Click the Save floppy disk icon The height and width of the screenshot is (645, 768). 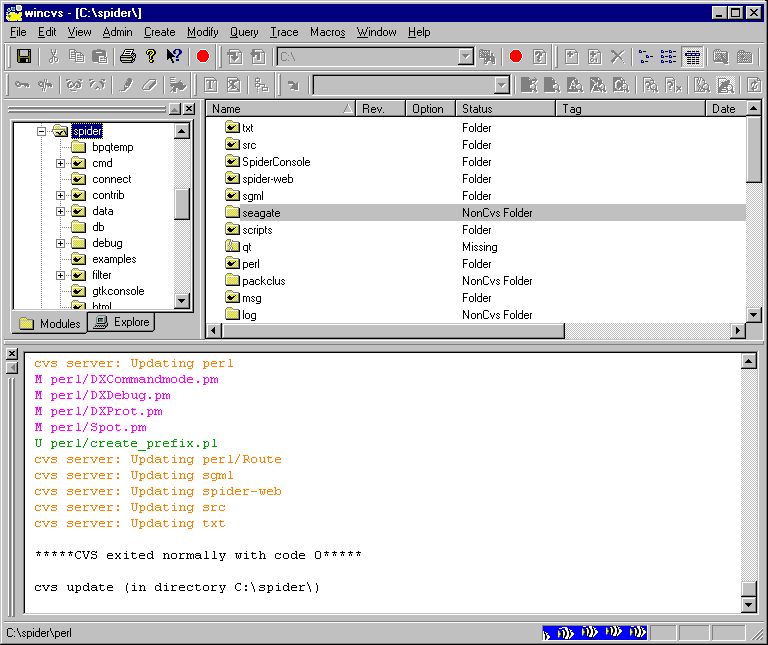[24, 57]
